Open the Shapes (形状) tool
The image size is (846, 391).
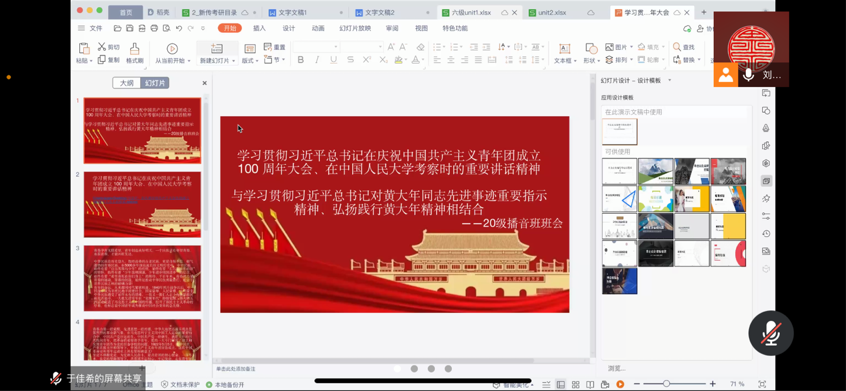tap(591, 49)
